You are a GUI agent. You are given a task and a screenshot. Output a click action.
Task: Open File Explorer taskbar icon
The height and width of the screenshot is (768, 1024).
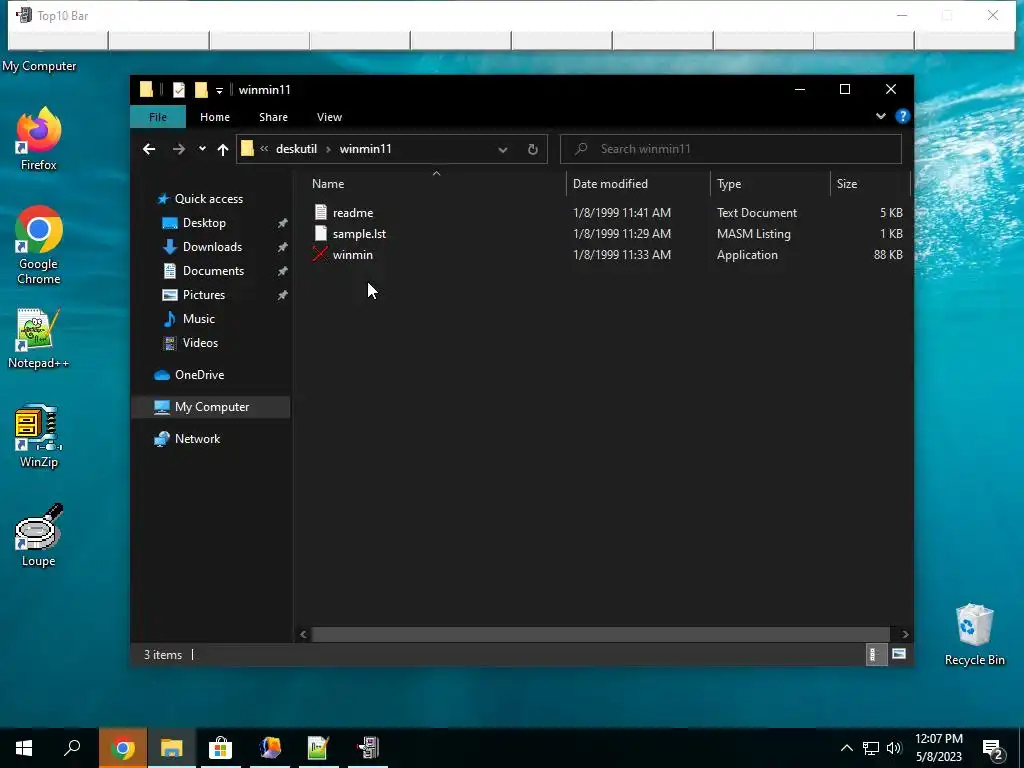click(x=172, y=748)
